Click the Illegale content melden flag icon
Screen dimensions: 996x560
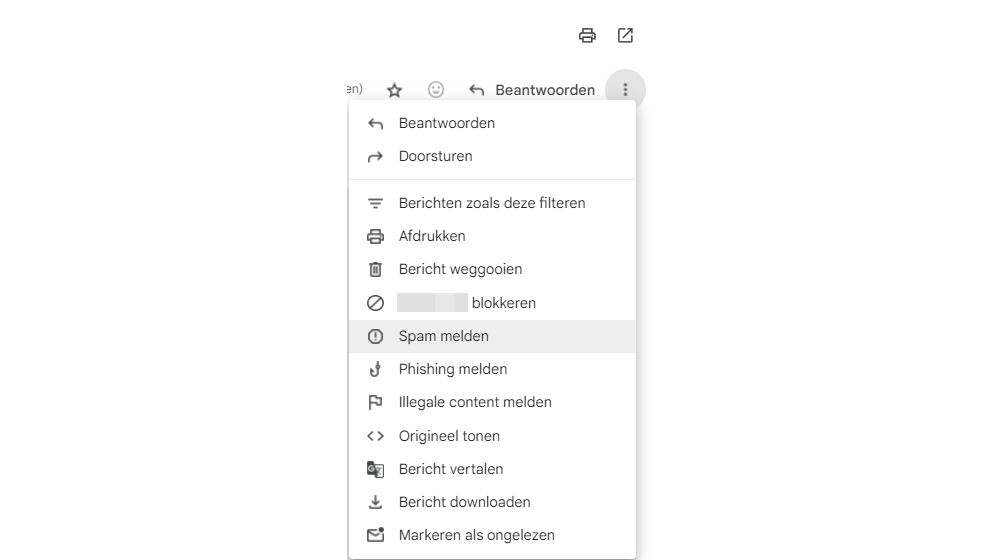(376, 402)
